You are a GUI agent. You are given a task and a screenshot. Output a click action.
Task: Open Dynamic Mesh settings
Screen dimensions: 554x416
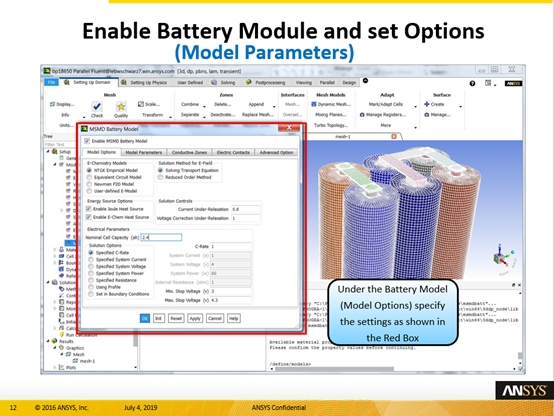(331, 104)
